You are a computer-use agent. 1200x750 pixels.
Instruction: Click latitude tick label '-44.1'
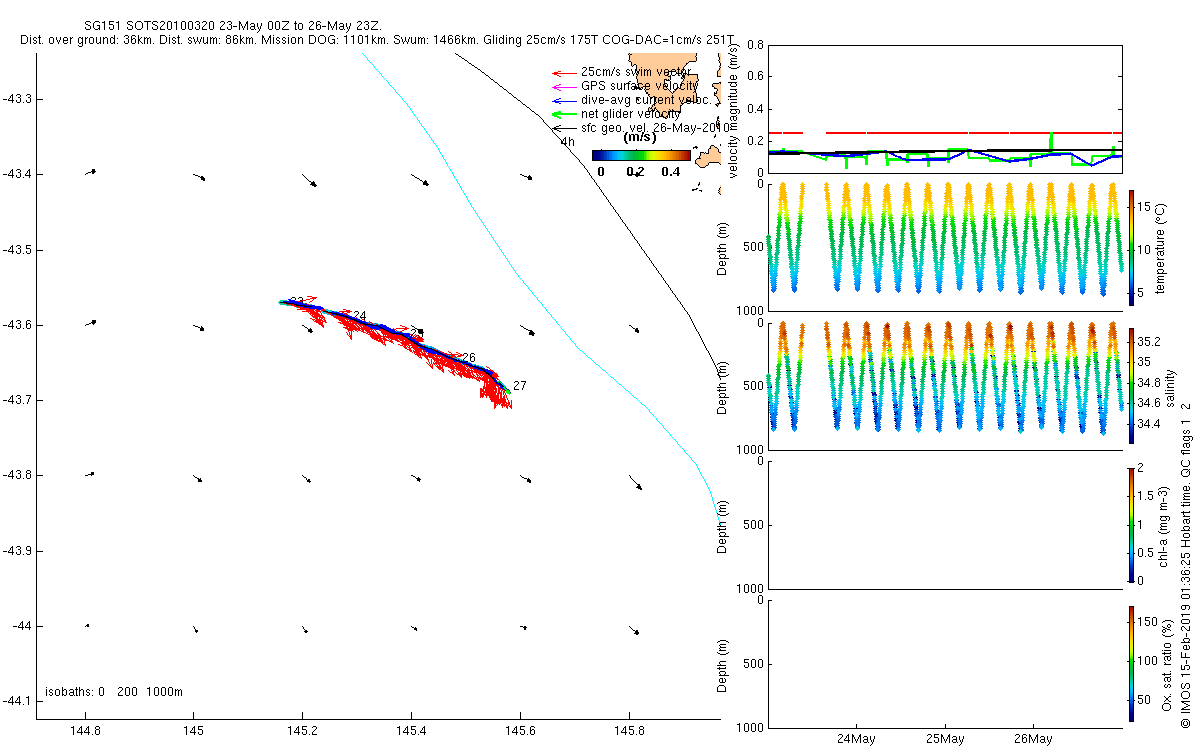coord(18,701)
